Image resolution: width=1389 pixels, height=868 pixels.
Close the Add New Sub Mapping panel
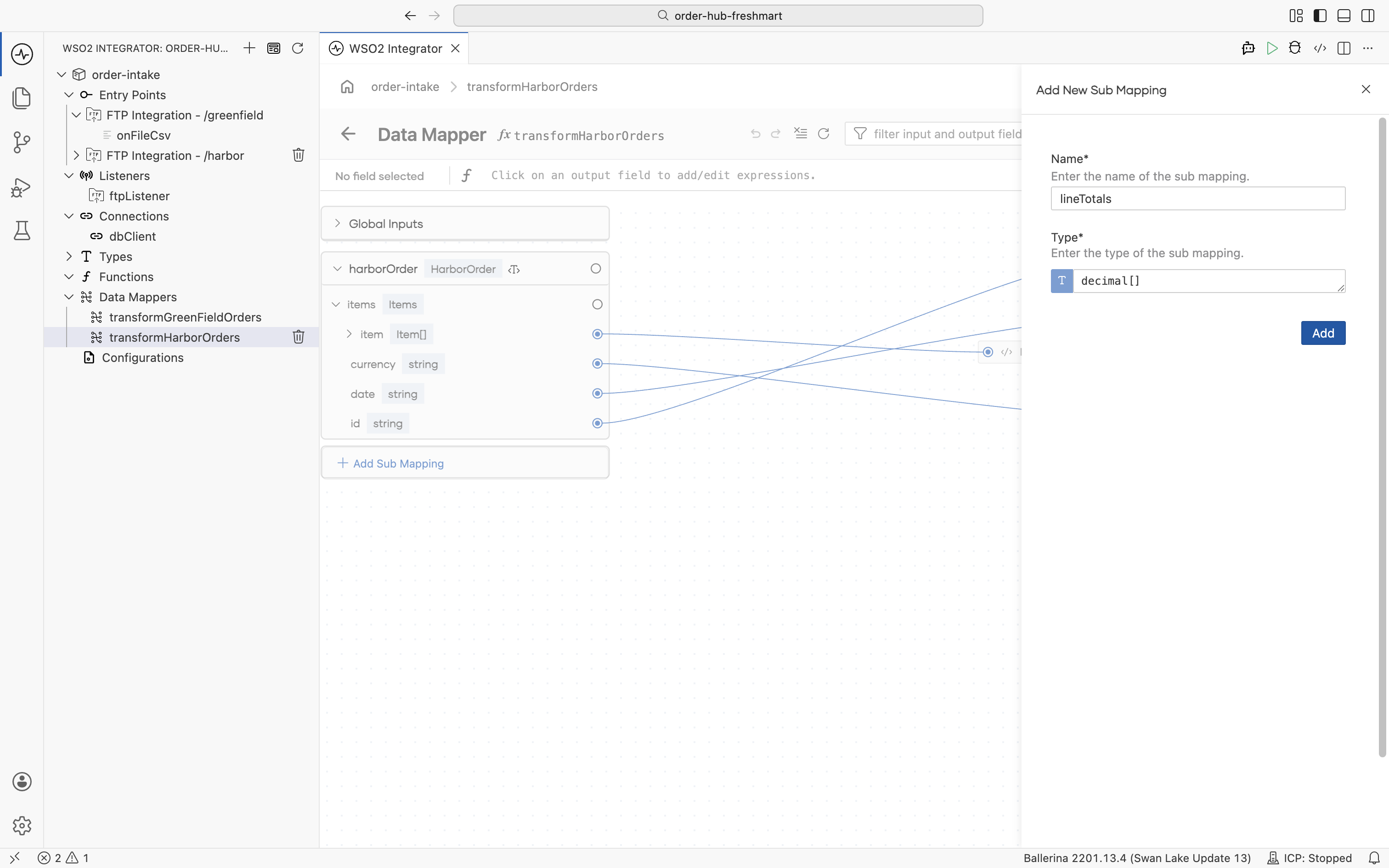click(x=1366, y=89)
